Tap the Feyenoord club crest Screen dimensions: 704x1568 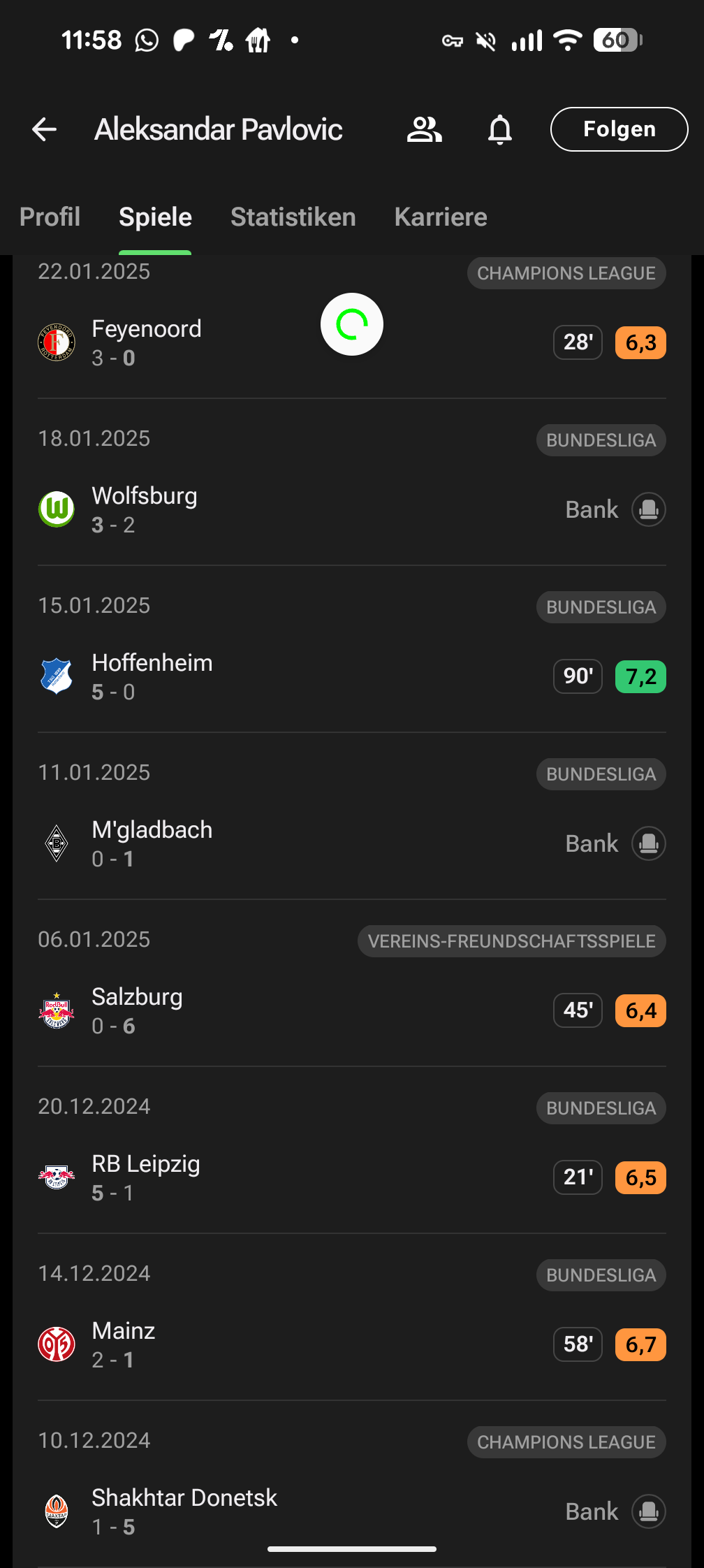coord(57,342)
